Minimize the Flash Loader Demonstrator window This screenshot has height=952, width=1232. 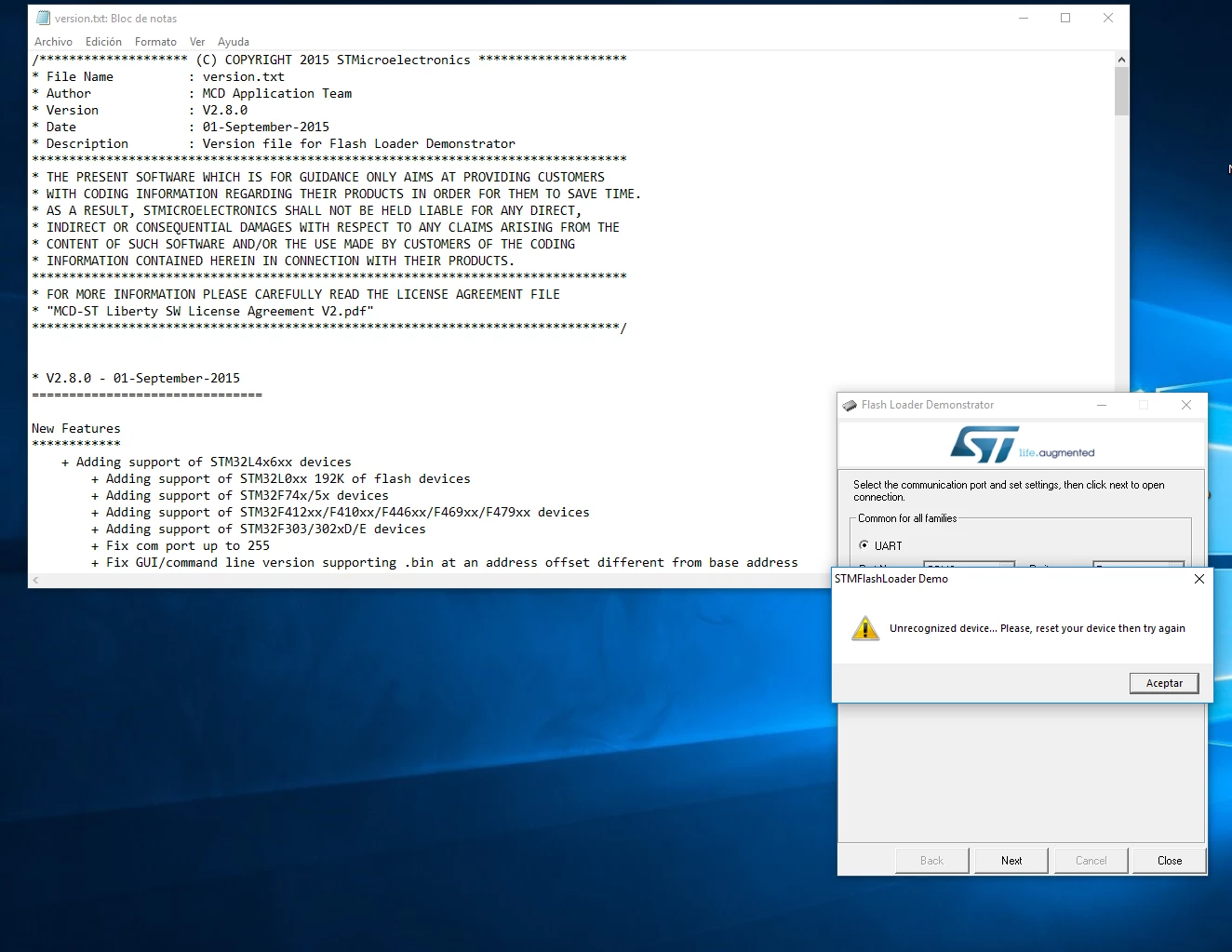point(1102,405)
